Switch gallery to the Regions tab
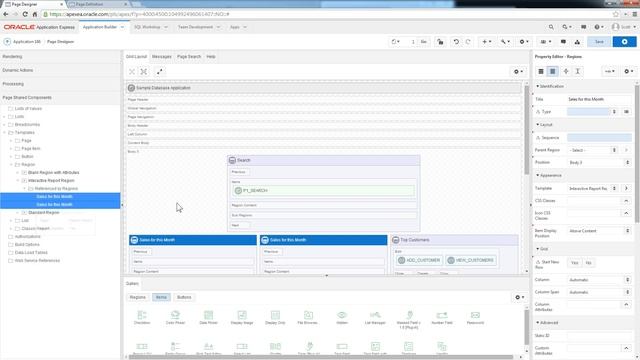This screenshot has height=360, width=640. click(x=138, y=297)
